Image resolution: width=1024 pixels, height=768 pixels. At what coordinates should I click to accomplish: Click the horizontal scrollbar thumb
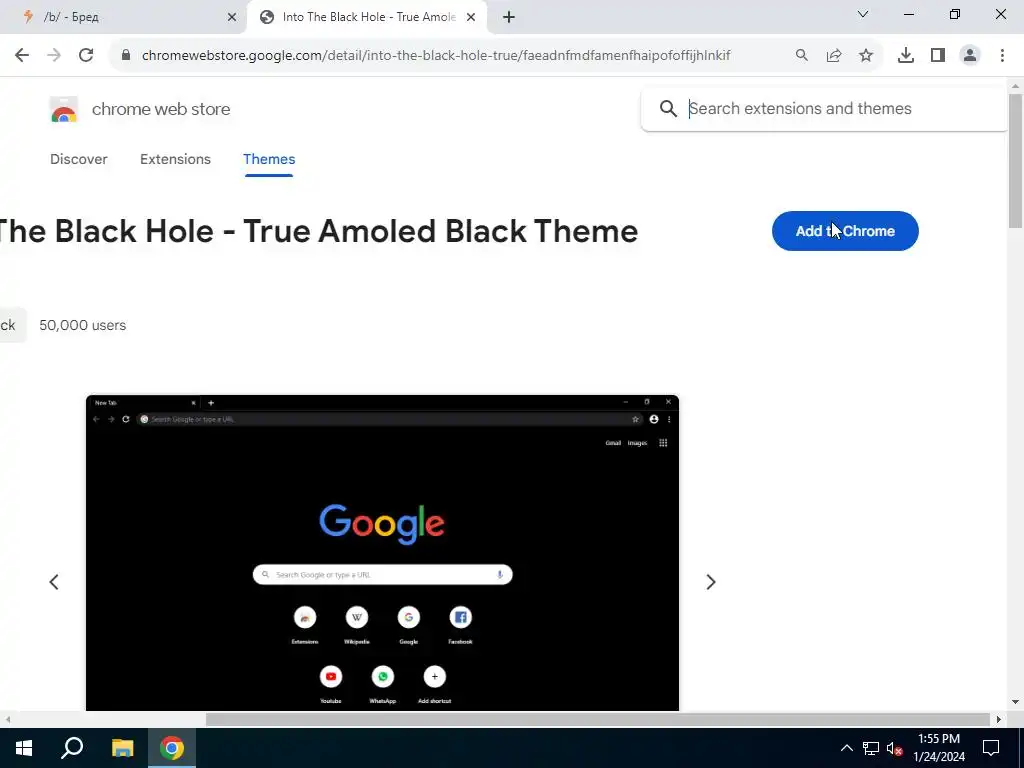598,720
